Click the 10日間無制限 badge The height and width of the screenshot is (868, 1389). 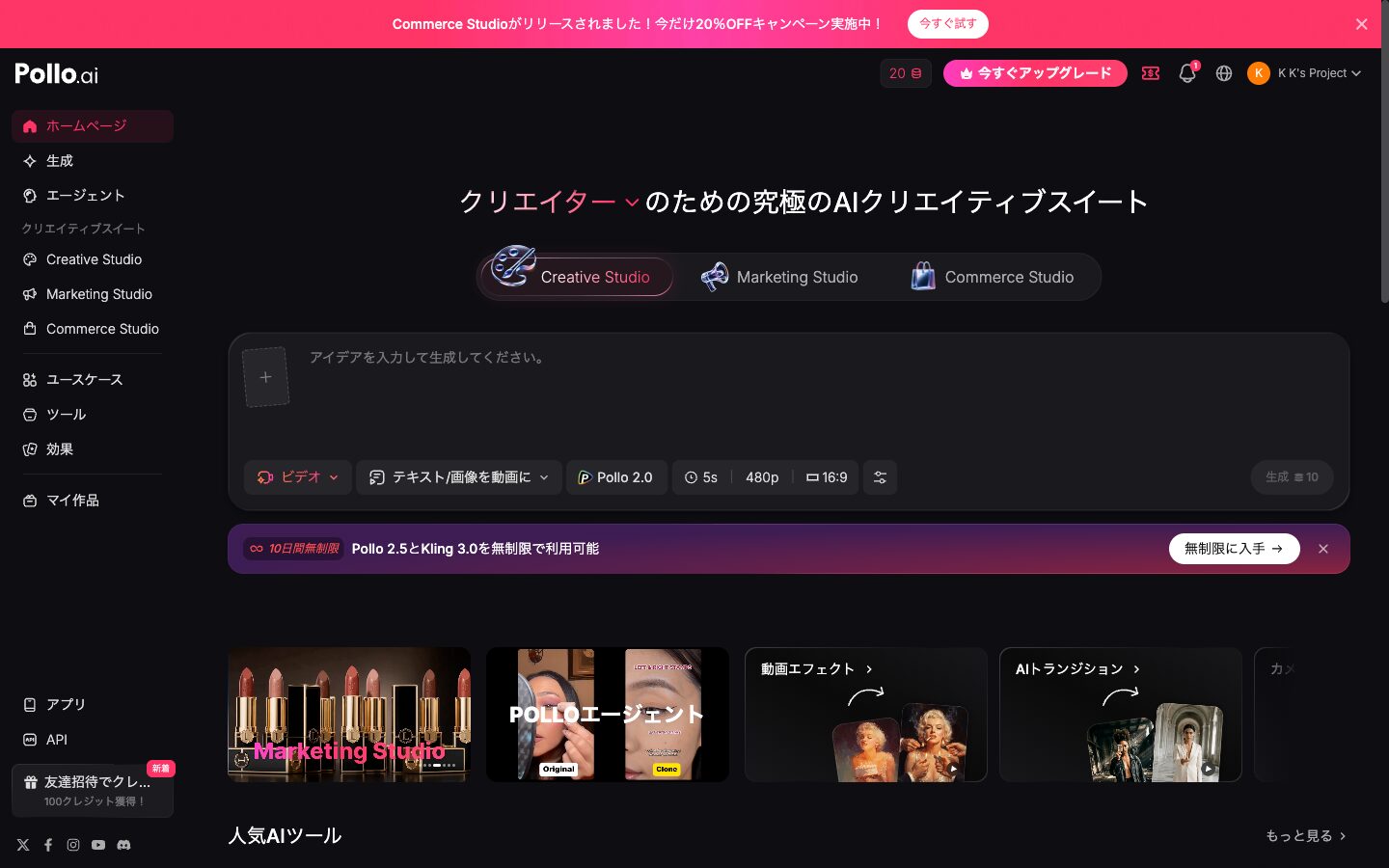pyautogui.click(x=294, y=549)
